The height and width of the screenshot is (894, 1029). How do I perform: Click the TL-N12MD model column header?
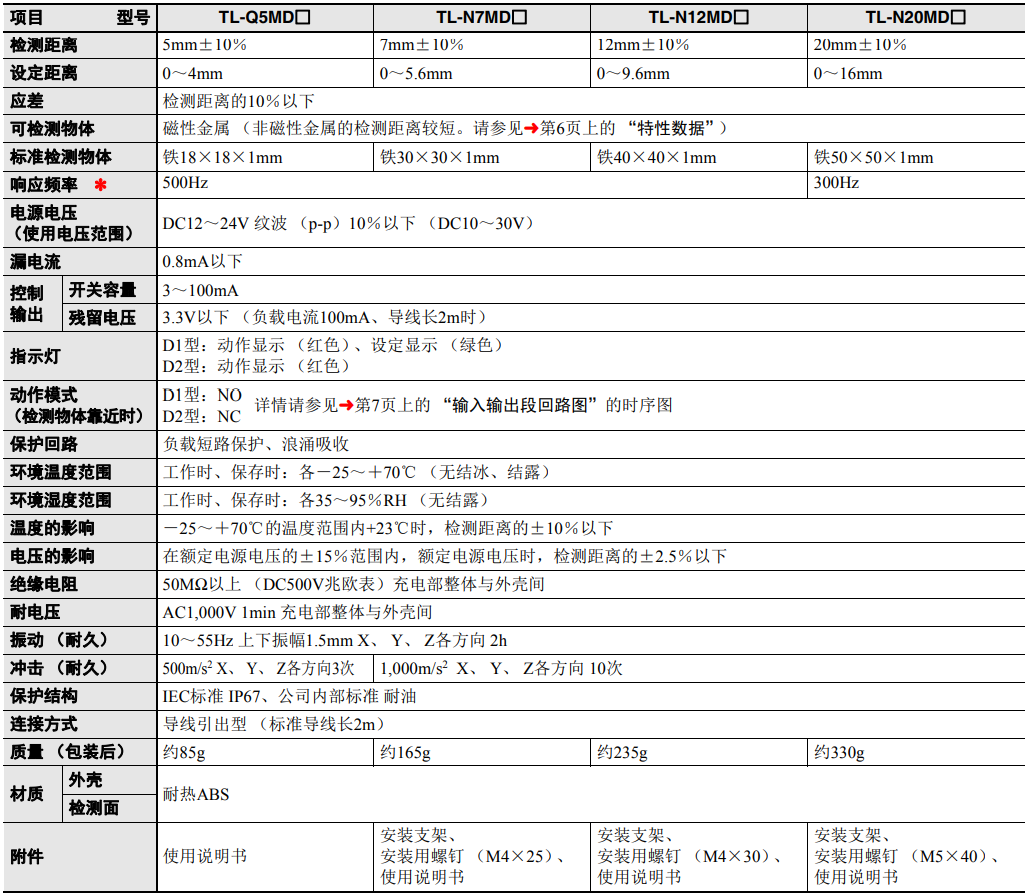point(698,17)
